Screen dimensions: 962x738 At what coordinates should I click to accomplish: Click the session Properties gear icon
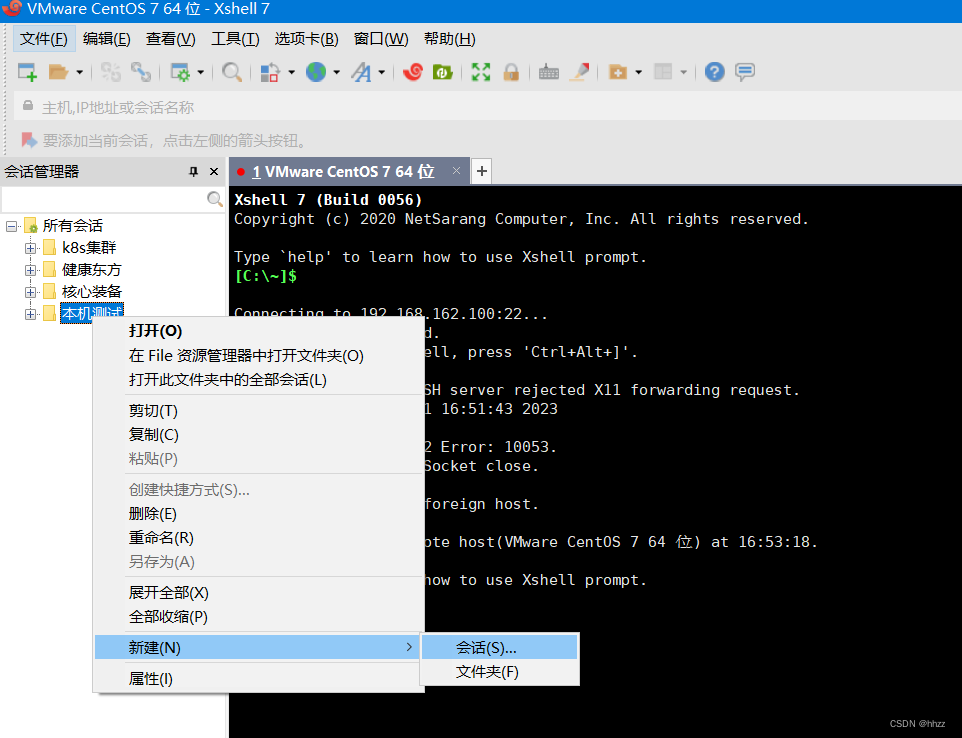182,71
